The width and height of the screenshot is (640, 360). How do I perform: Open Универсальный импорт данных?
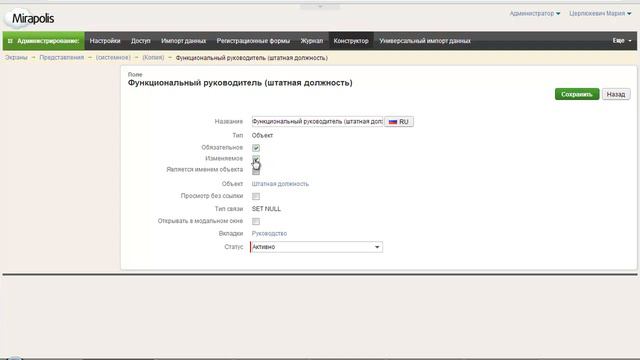pyautogui.click(x=424, y=41)
